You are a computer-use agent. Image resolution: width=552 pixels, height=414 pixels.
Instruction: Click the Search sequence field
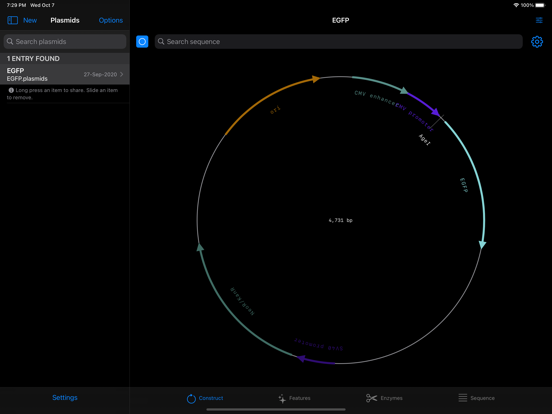click(338, 42)
